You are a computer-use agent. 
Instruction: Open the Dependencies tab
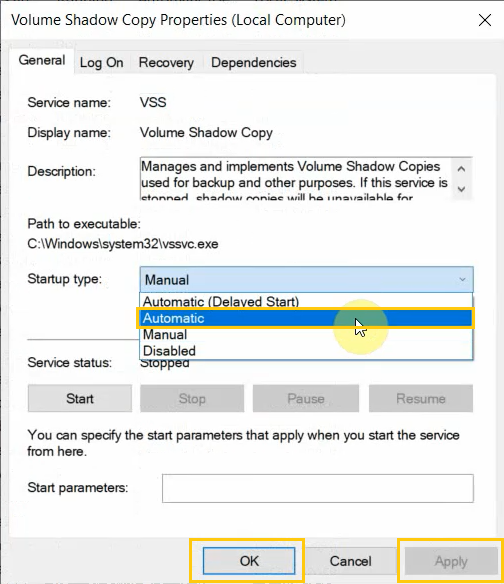254,63
